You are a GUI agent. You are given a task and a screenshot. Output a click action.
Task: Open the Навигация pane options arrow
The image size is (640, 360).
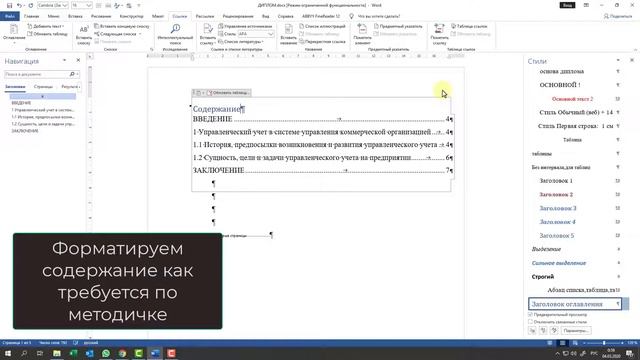[64, 60]
